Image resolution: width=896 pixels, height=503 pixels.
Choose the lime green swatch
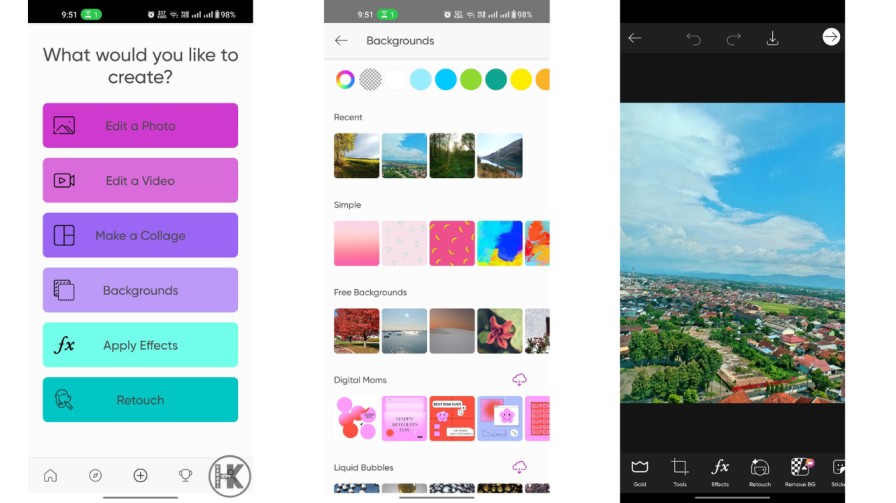[471, 79]
